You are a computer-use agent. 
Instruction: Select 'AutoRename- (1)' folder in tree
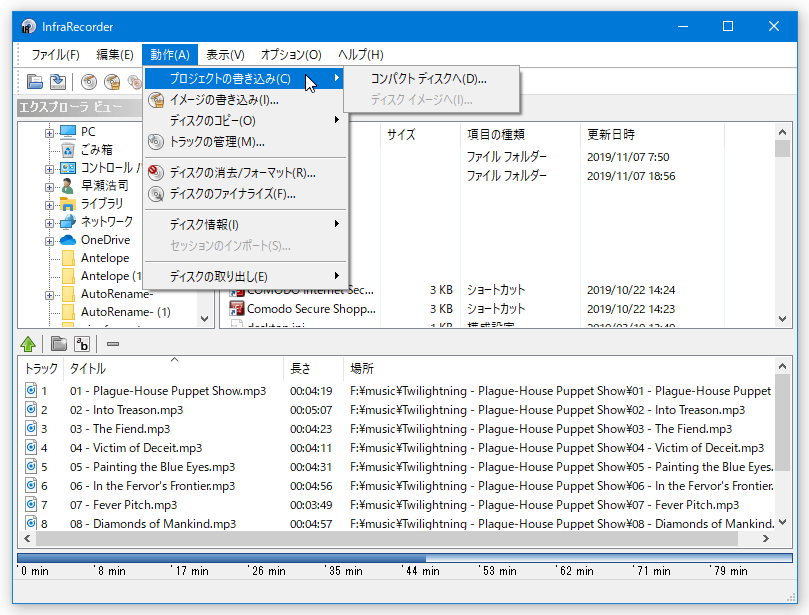125,312
